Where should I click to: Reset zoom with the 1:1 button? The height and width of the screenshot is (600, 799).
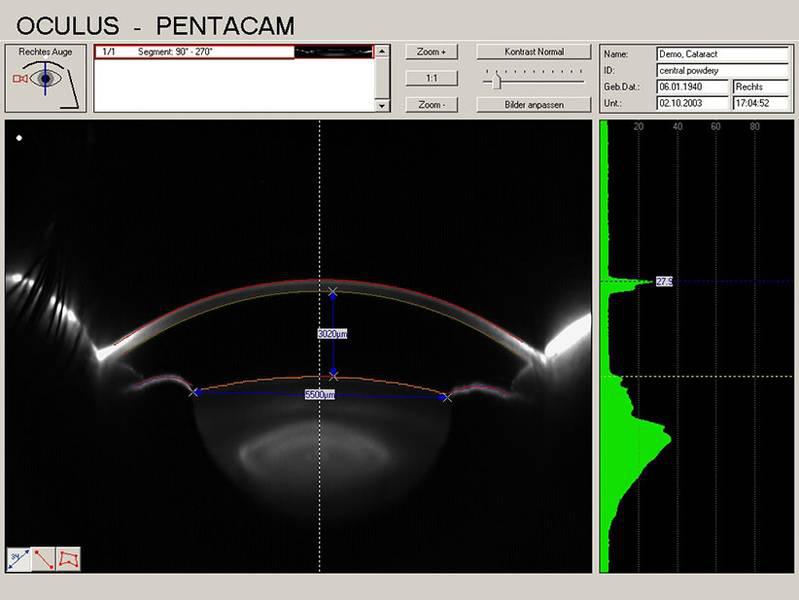(432, 78)
